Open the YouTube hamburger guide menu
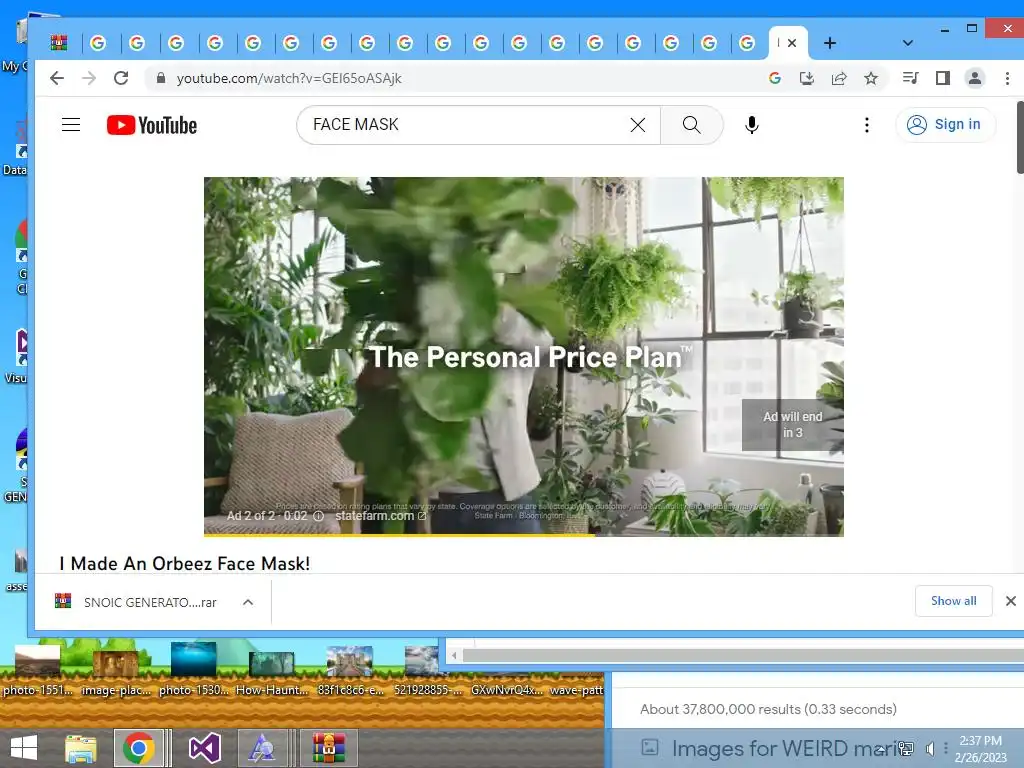The height and width of the screenshot is (768, 1024). (x=71, y=125)
